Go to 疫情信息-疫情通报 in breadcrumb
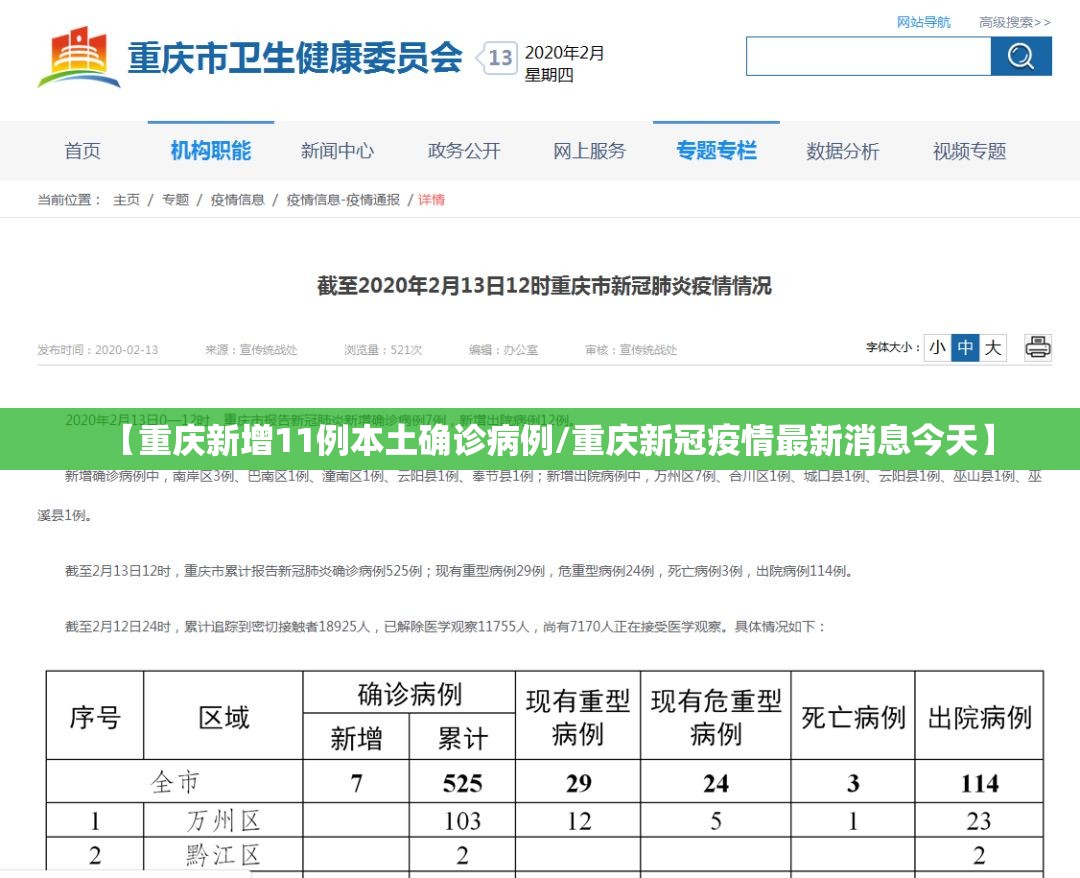 pos(343,200)
